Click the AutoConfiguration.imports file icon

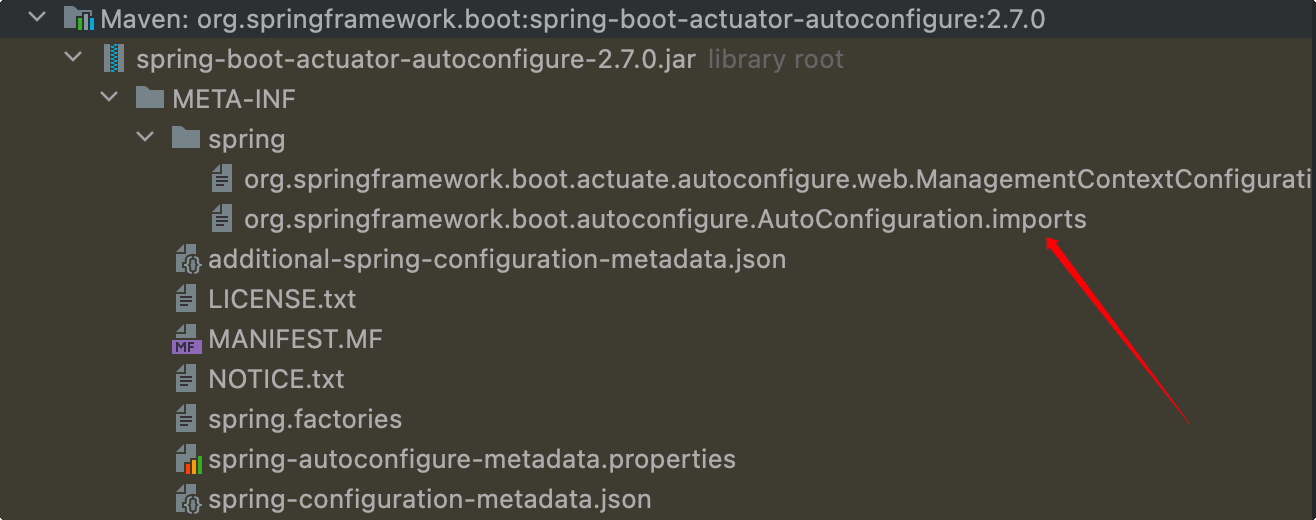(222, 219)
